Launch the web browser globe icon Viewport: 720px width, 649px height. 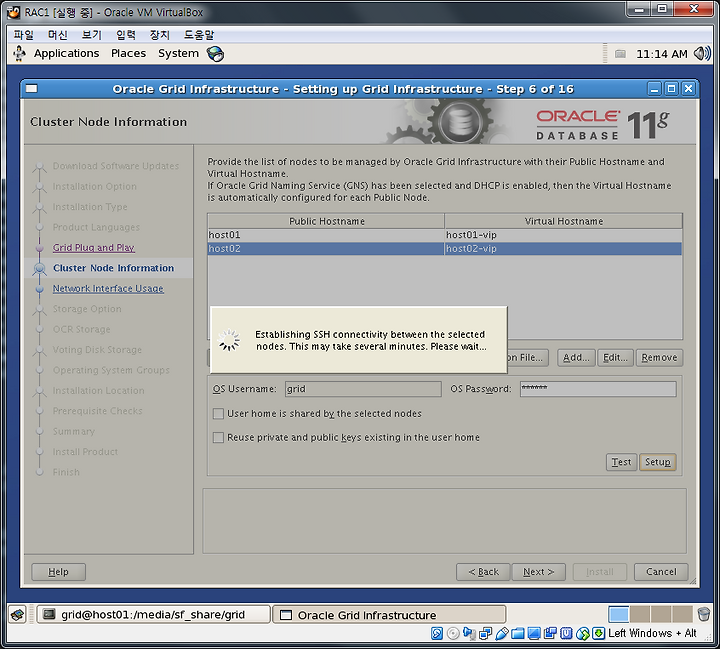(x=215, y=54)
